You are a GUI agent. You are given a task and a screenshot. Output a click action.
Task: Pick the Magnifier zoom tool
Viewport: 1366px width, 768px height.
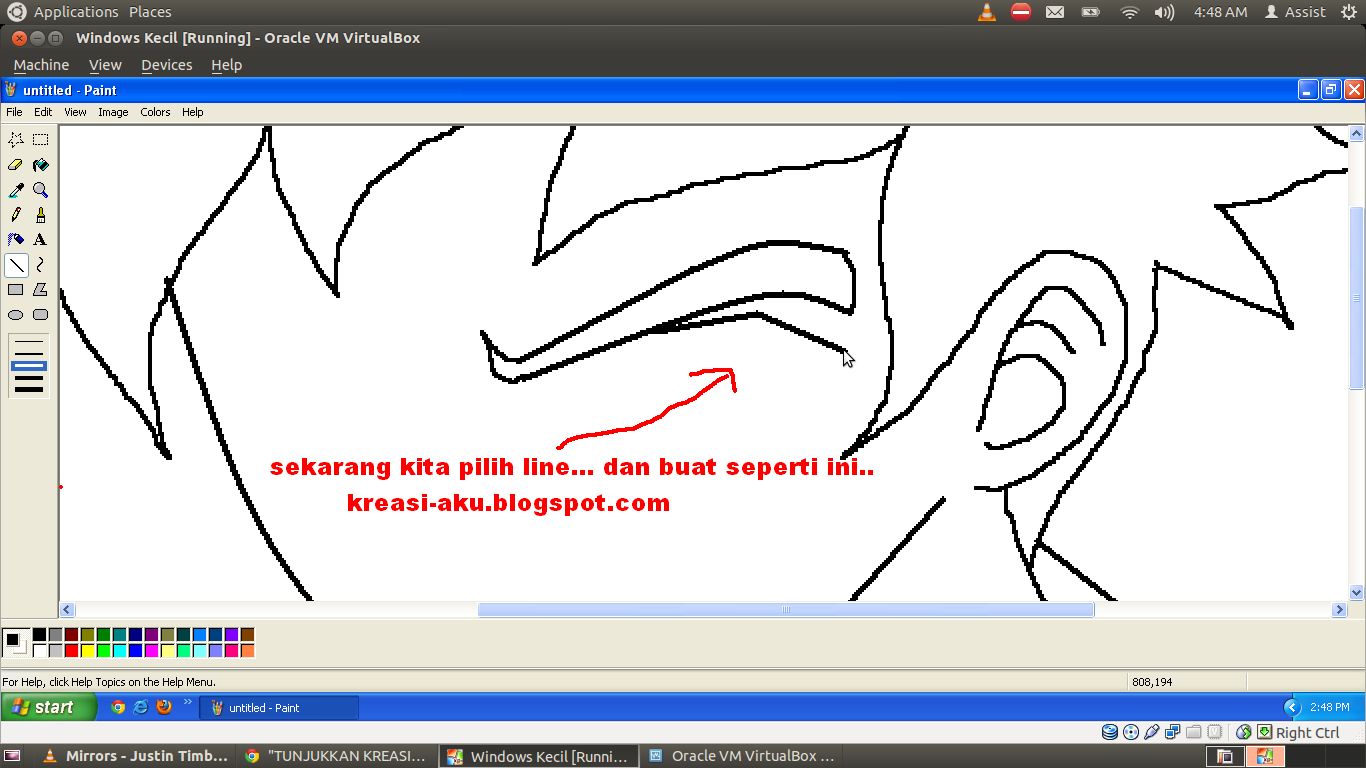pos(40,190)
